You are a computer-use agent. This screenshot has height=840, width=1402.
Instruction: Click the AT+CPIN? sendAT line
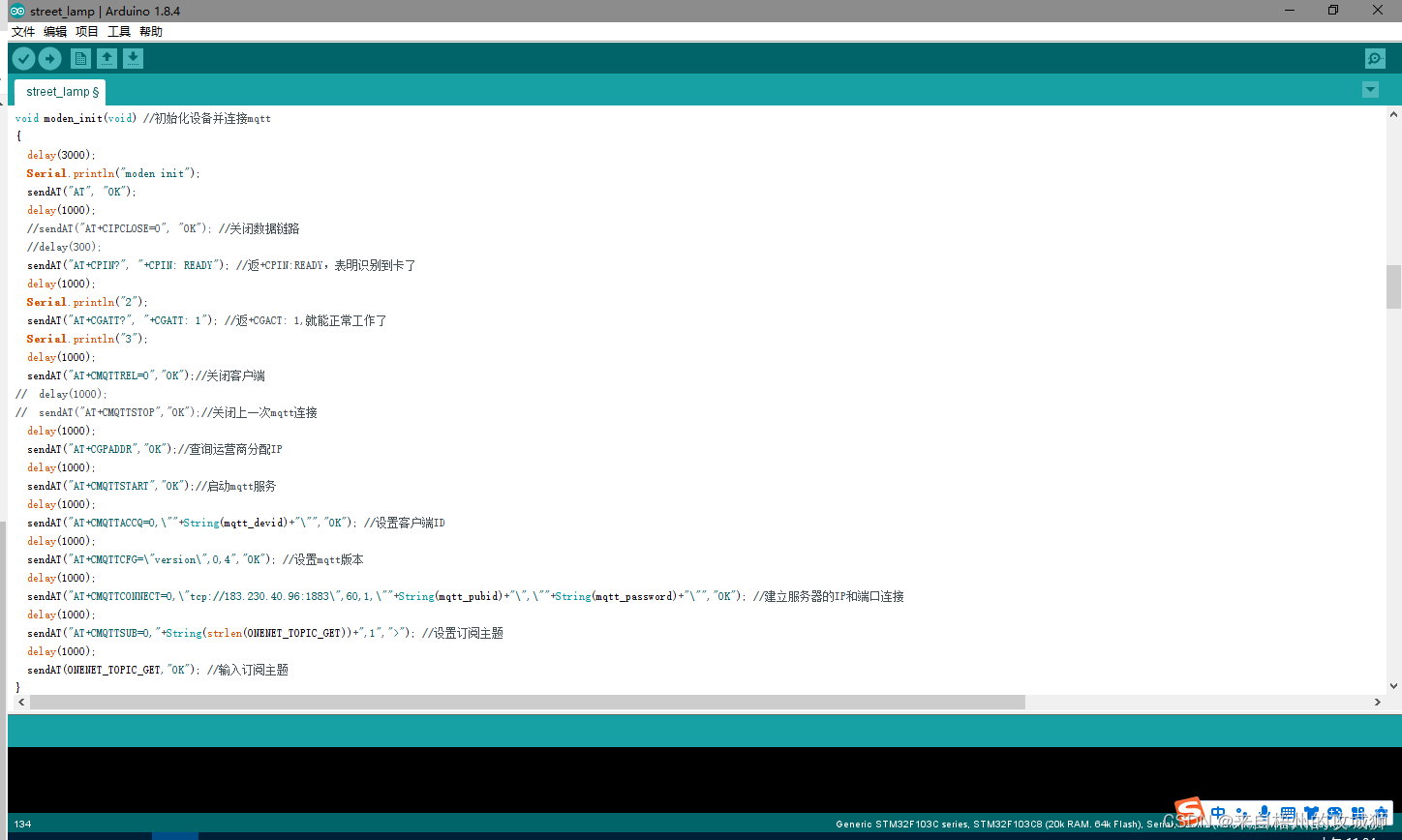click(221, 265)
